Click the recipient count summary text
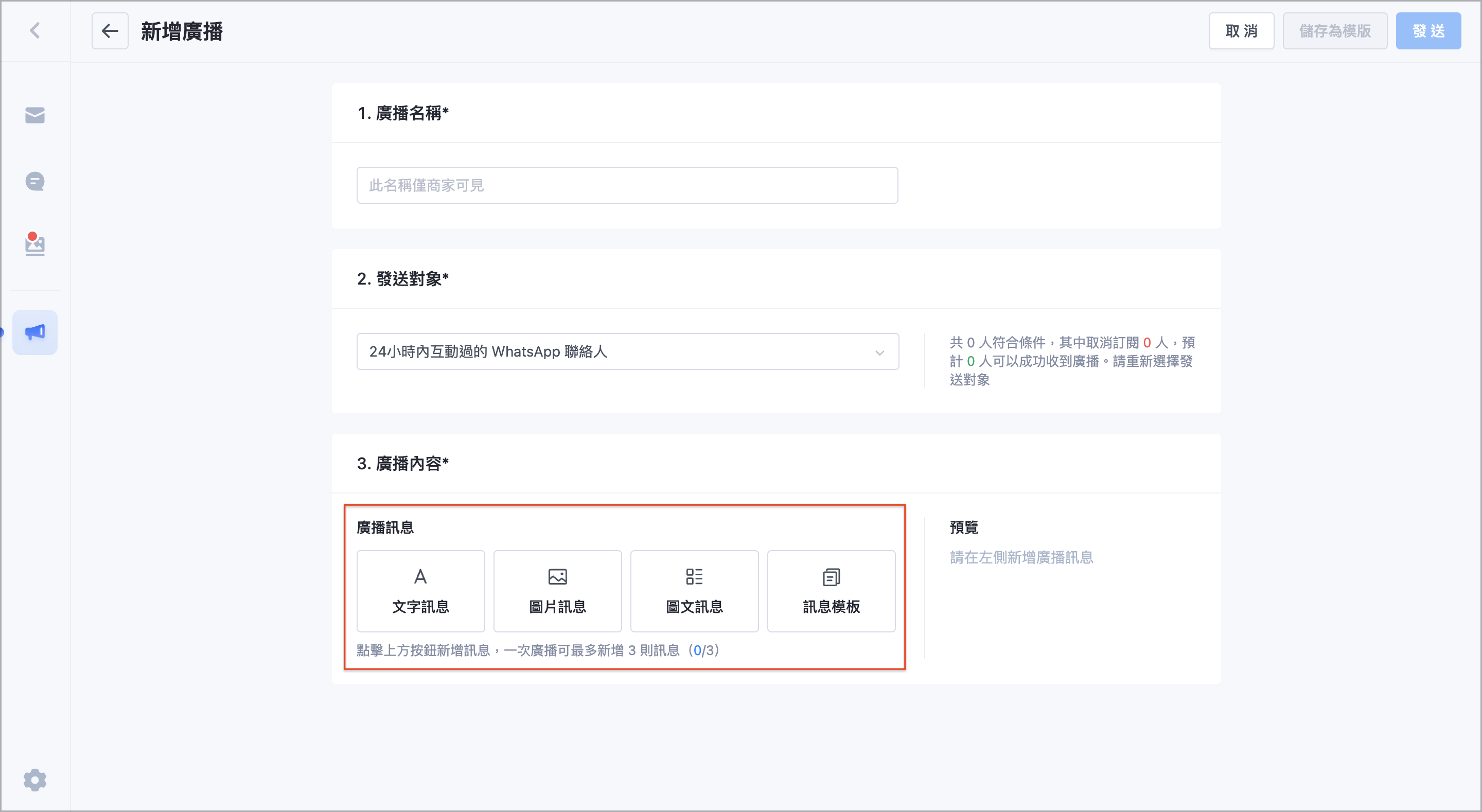Screen dimensions: 1482x812 coord(1072,361)
